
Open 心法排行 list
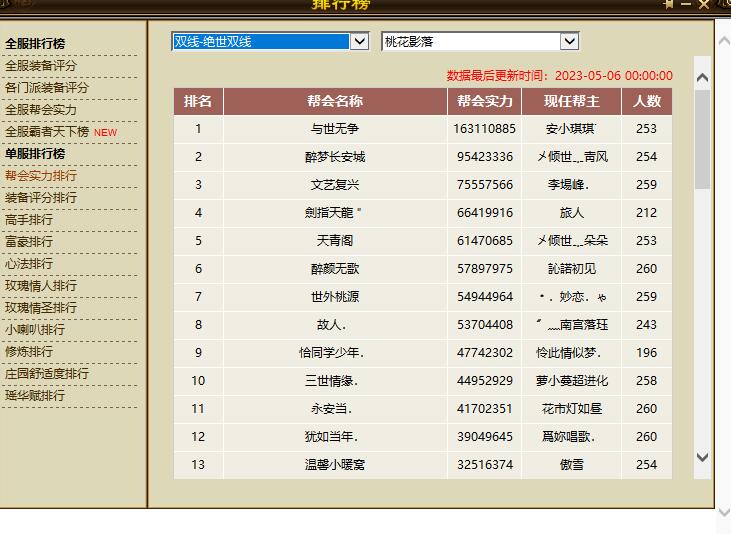(x=29, y=264)
